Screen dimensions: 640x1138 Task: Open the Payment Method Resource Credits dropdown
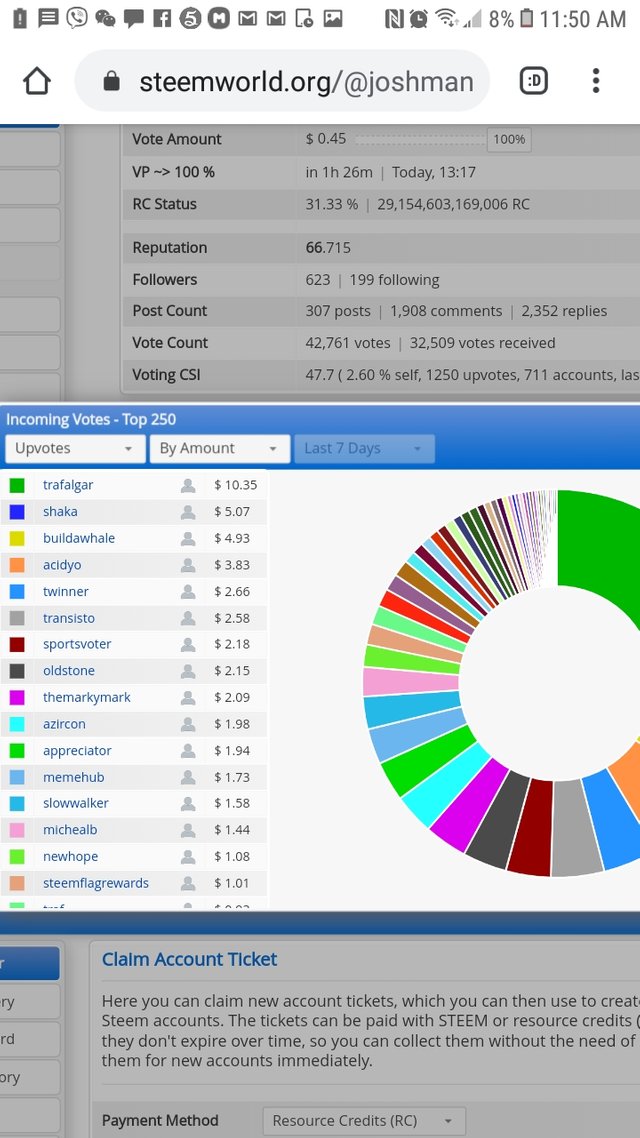click(364, 1121)
